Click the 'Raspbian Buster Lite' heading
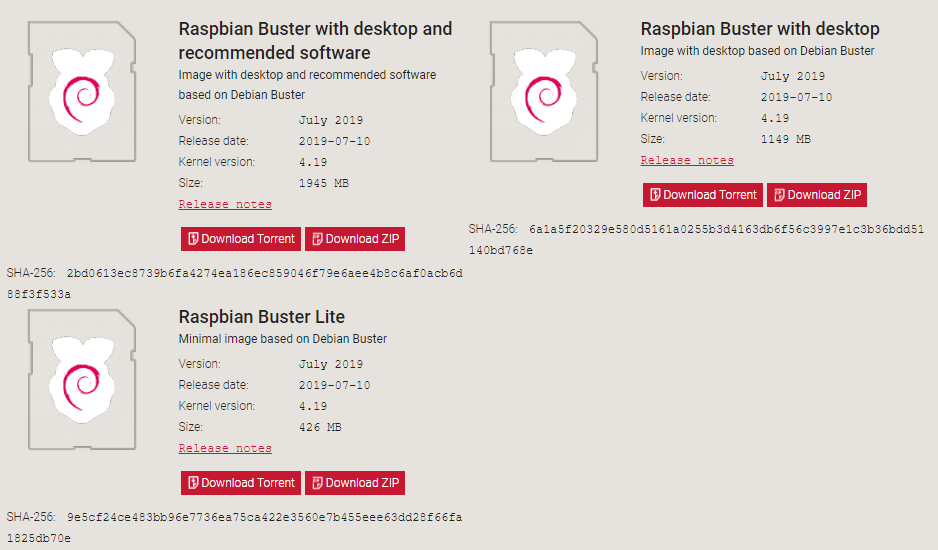938x550 pixels. click(261, 317)
